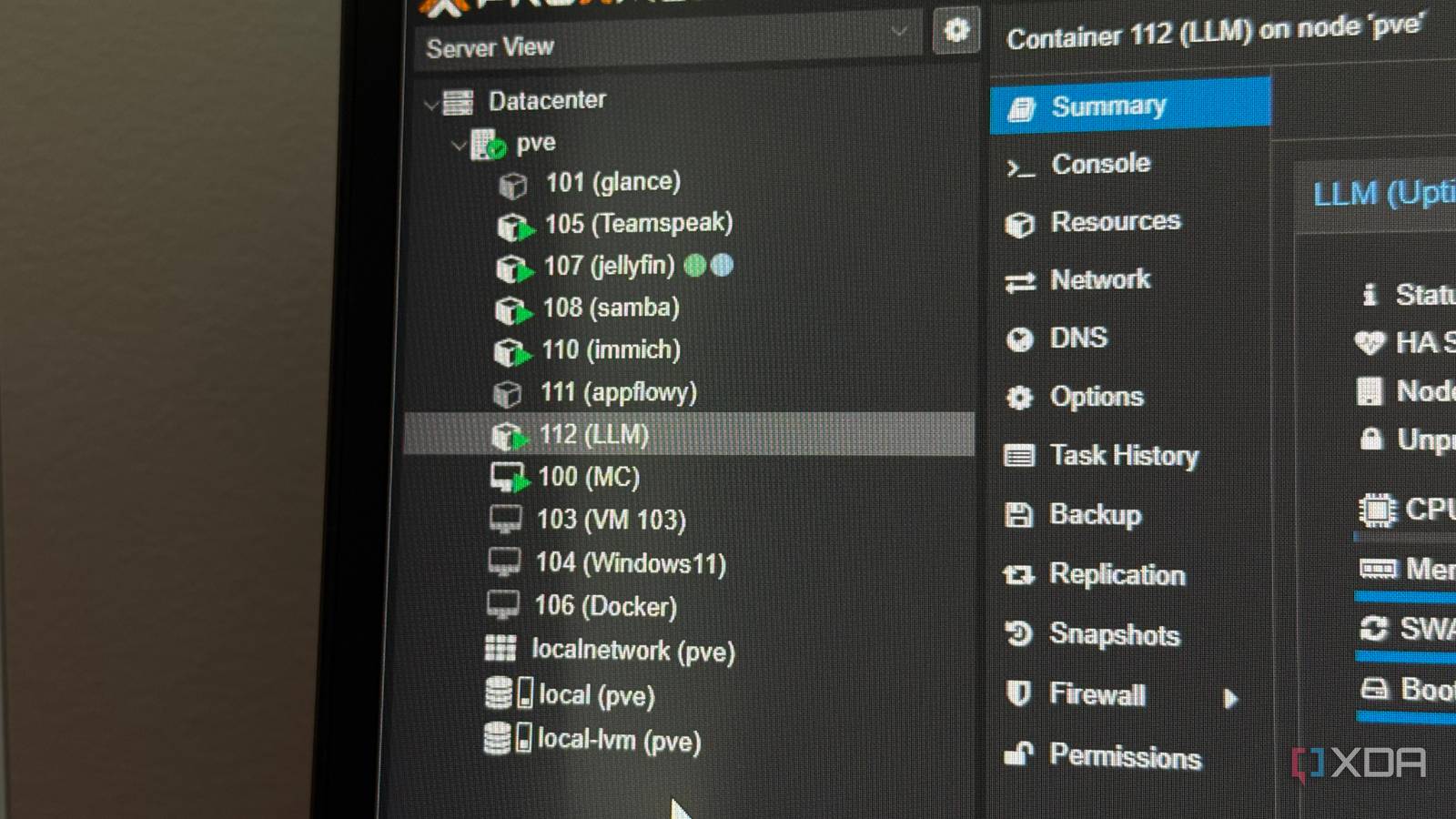Click the Status info icon
The width and height of the screenshot is (1456, 819).
click(1370, 294)
